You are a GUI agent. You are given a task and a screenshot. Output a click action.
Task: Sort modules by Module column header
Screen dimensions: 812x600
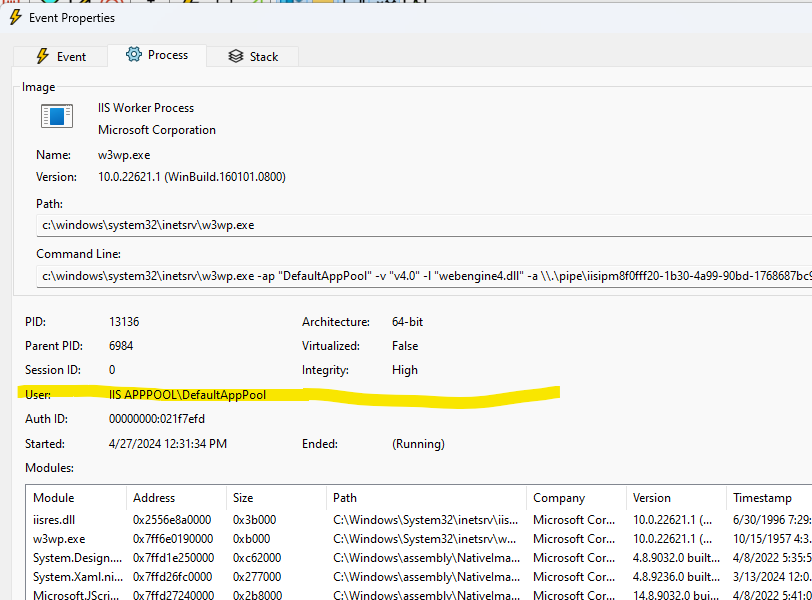point(76,497)
